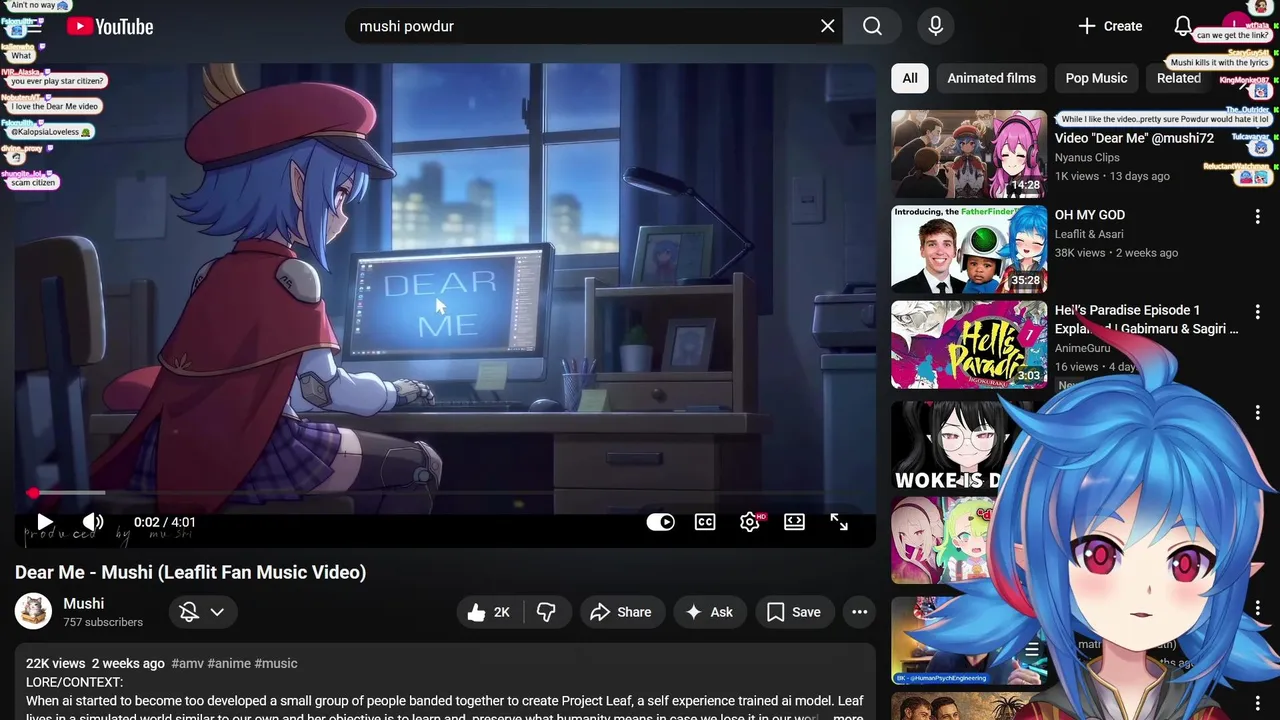Open the video settings gear
This screenshot has height=720, width=1280.
click(750, 522)
